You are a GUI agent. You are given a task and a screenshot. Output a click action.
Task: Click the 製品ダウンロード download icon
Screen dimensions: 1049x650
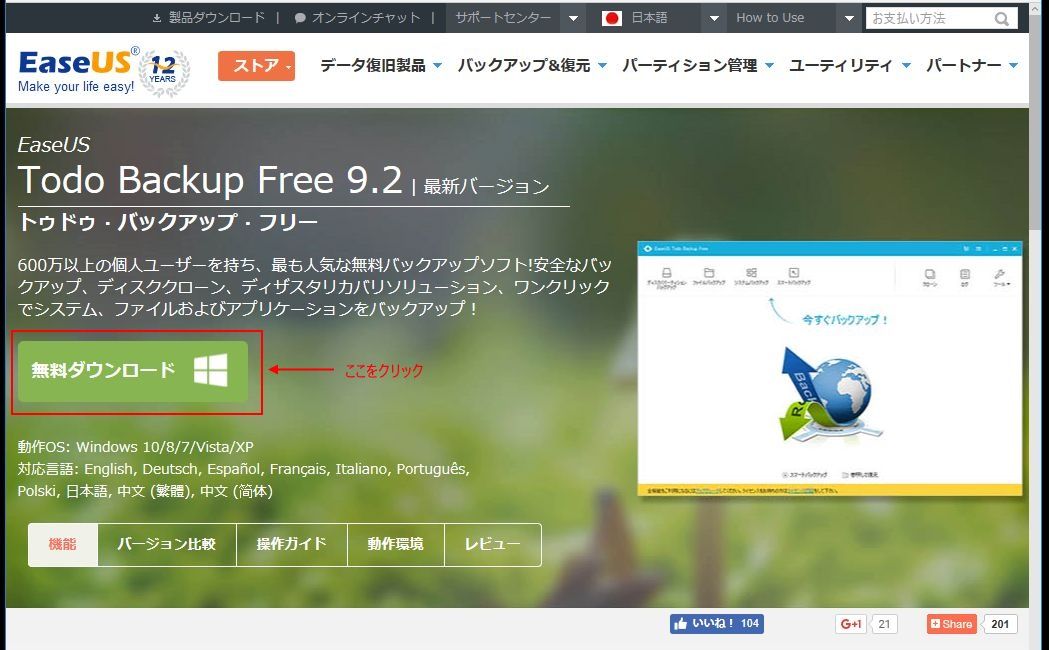[x=157, y=18]
